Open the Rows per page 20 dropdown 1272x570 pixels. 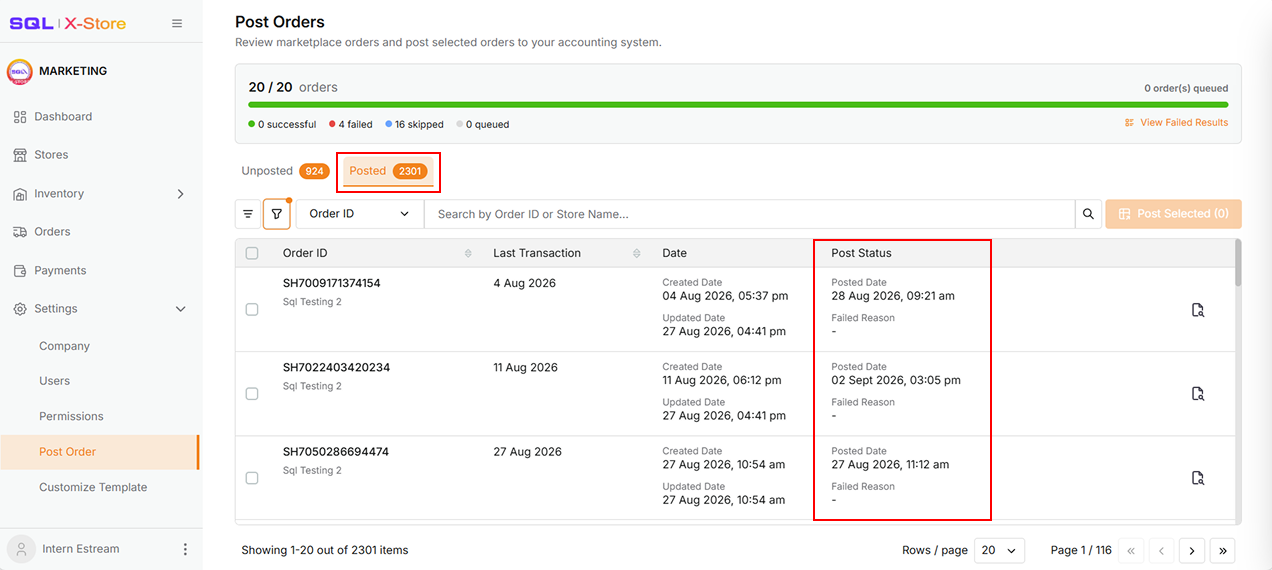click(1000, 550)
